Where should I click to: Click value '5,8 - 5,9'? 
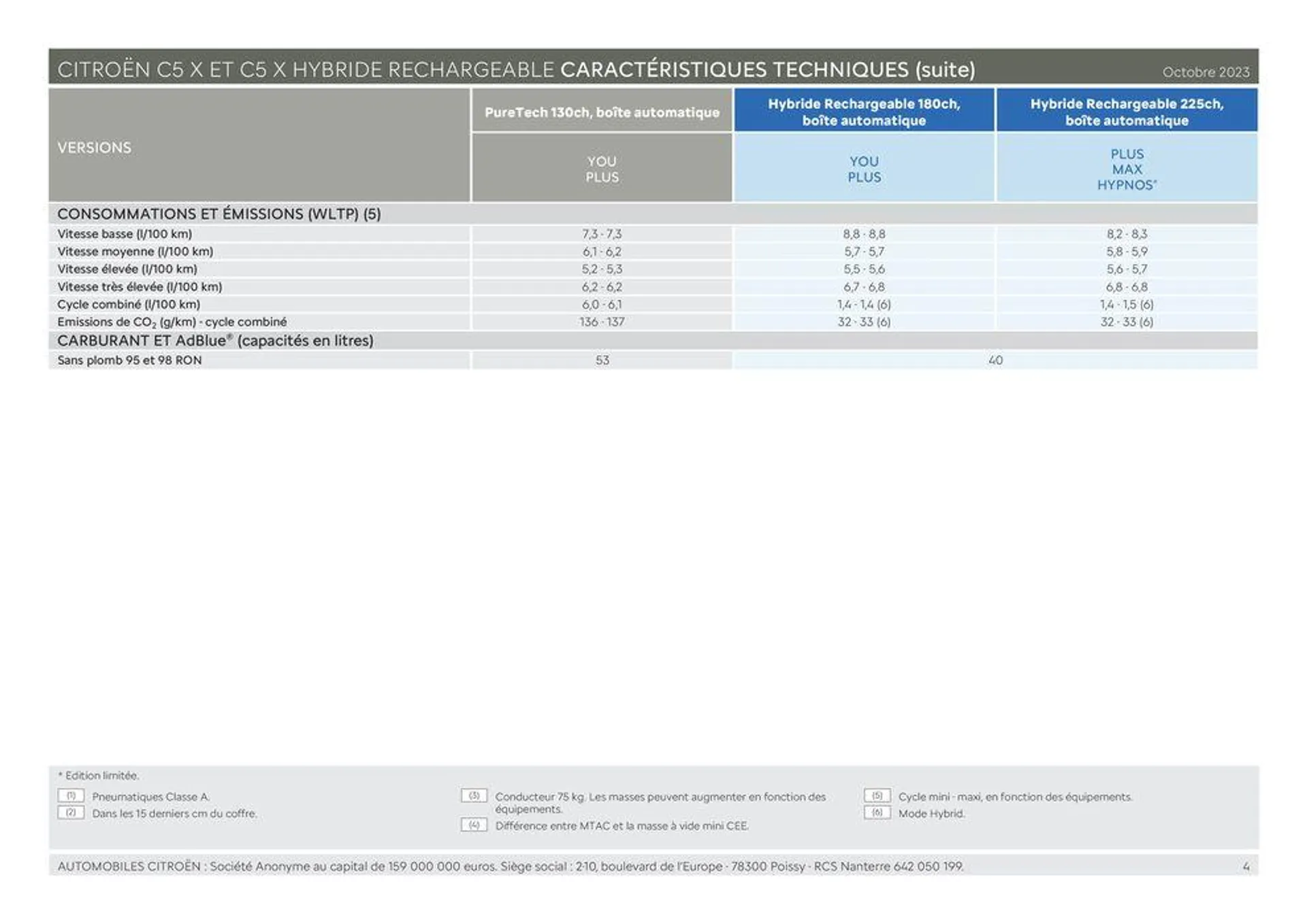coord(1127,252)
